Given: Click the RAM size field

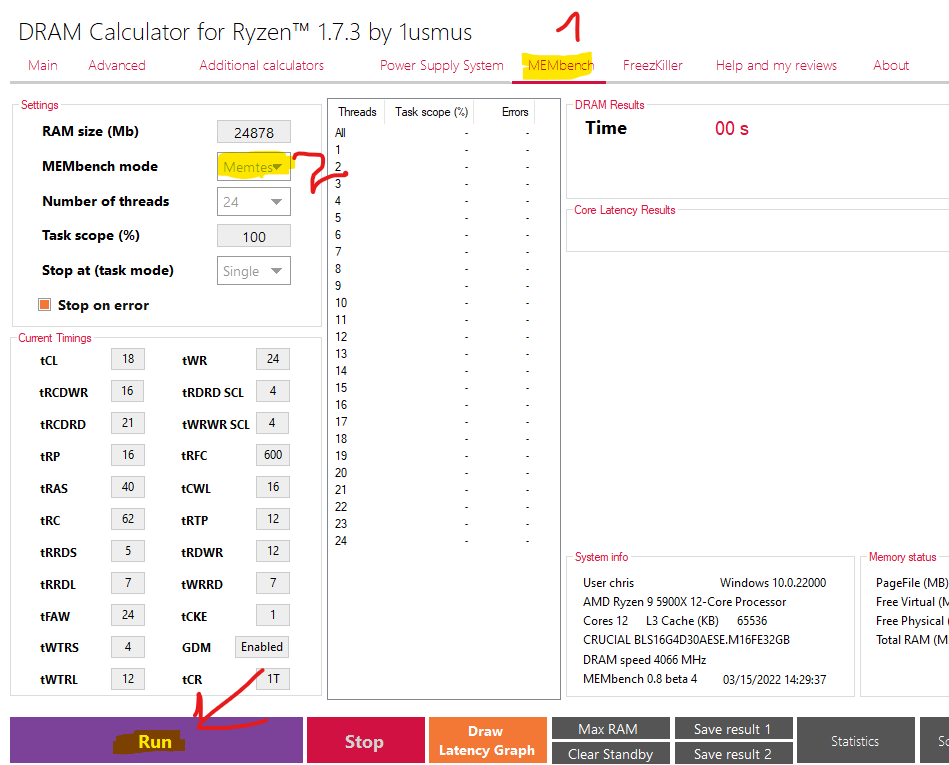Looking at the screenshot, I should coord(254,132).
